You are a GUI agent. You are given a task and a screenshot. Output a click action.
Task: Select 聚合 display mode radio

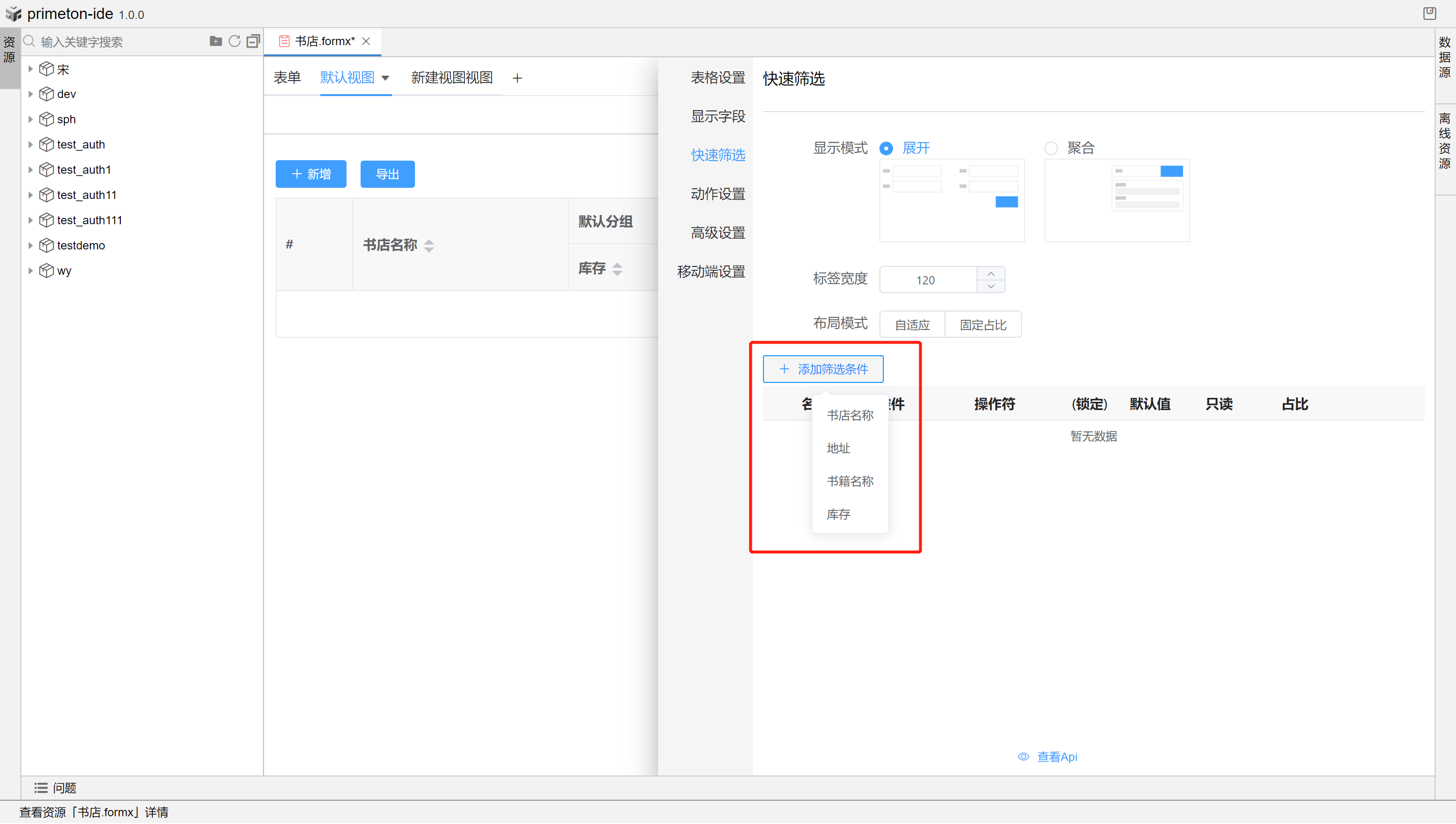1051,148
